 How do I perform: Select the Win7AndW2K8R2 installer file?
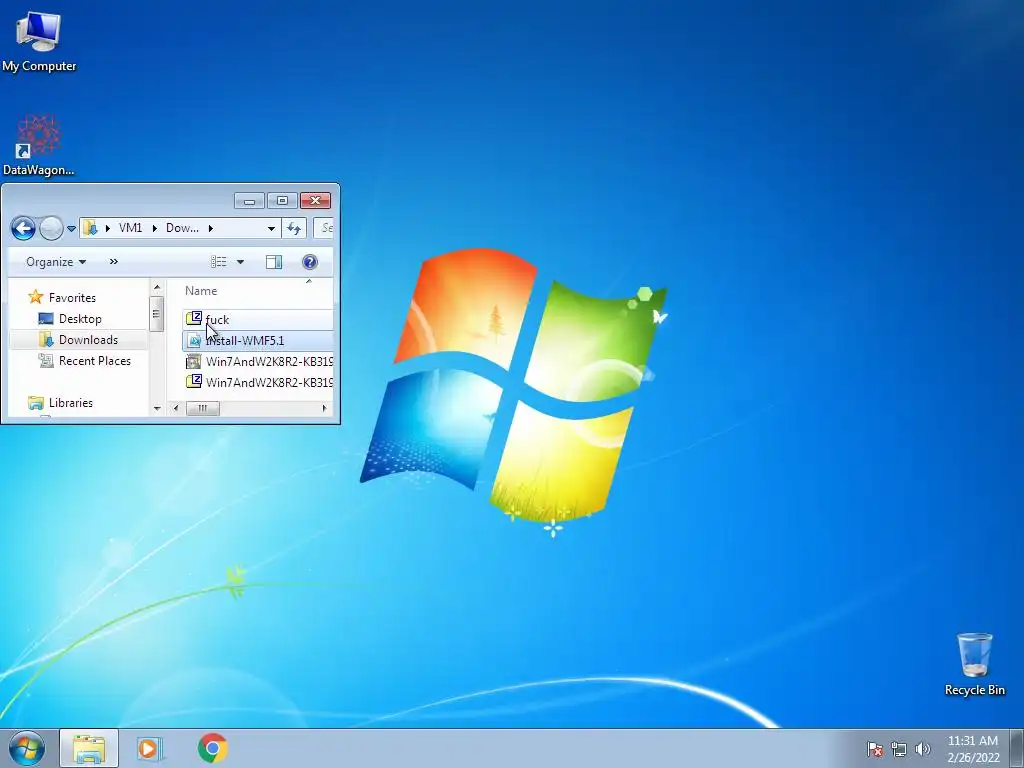[258, 361]
